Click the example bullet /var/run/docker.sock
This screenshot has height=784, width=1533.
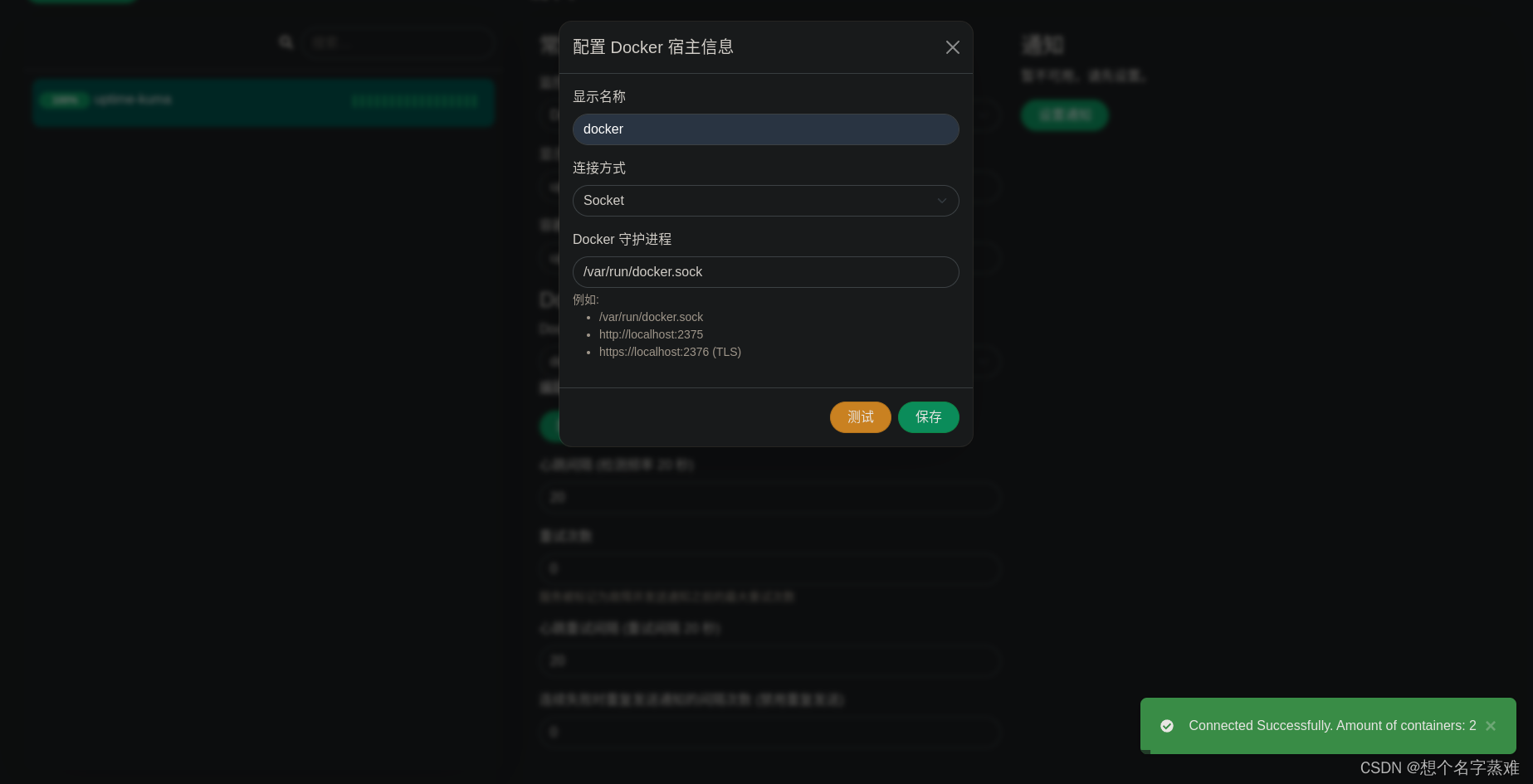pos(651,317)
